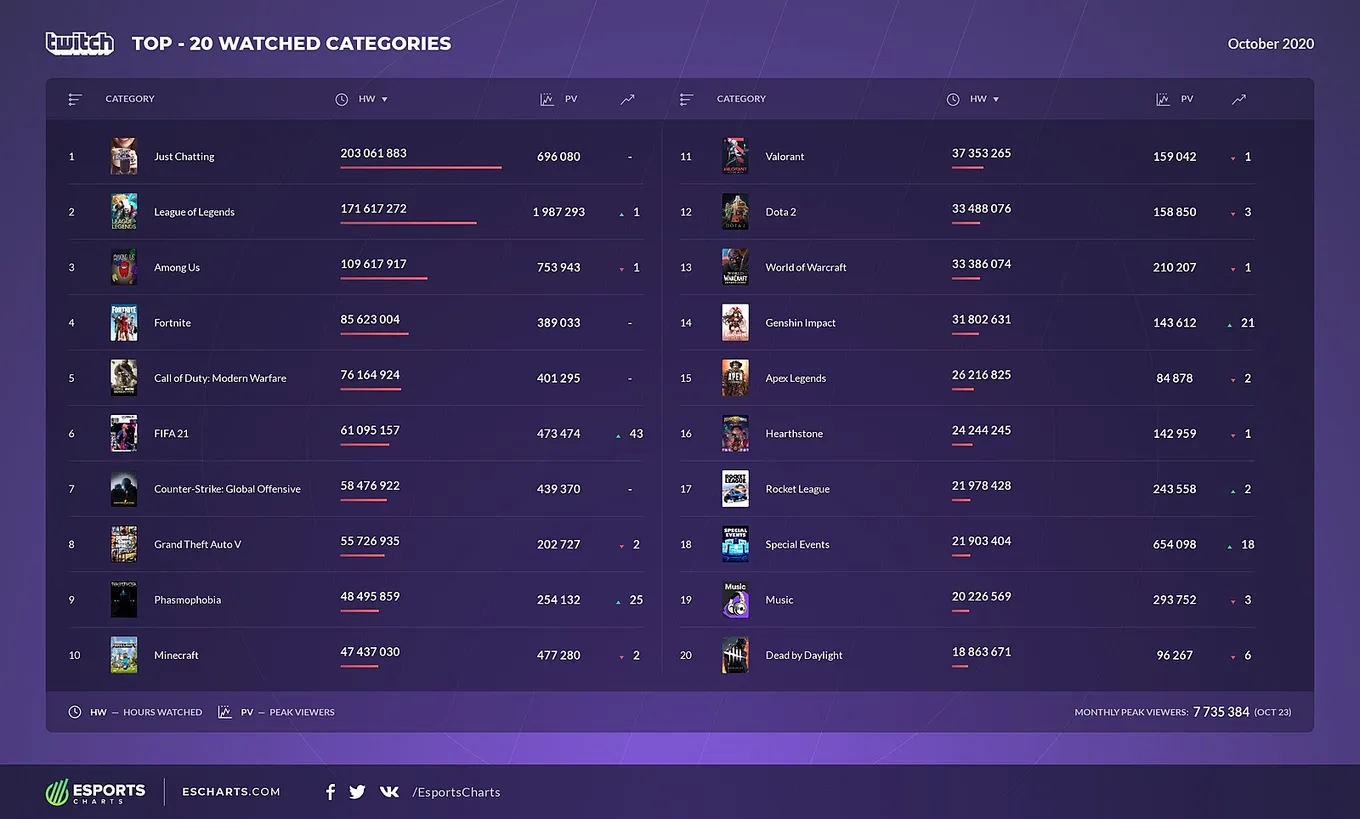The height and width of the screenshot is (819, 1360).
Task: Click the Valorant hours watched value 37 353 265
Action: click(x=981, y=153)
